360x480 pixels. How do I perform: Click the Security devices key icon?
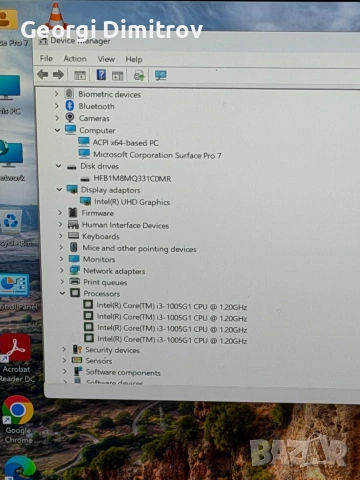tap(77, 349)
